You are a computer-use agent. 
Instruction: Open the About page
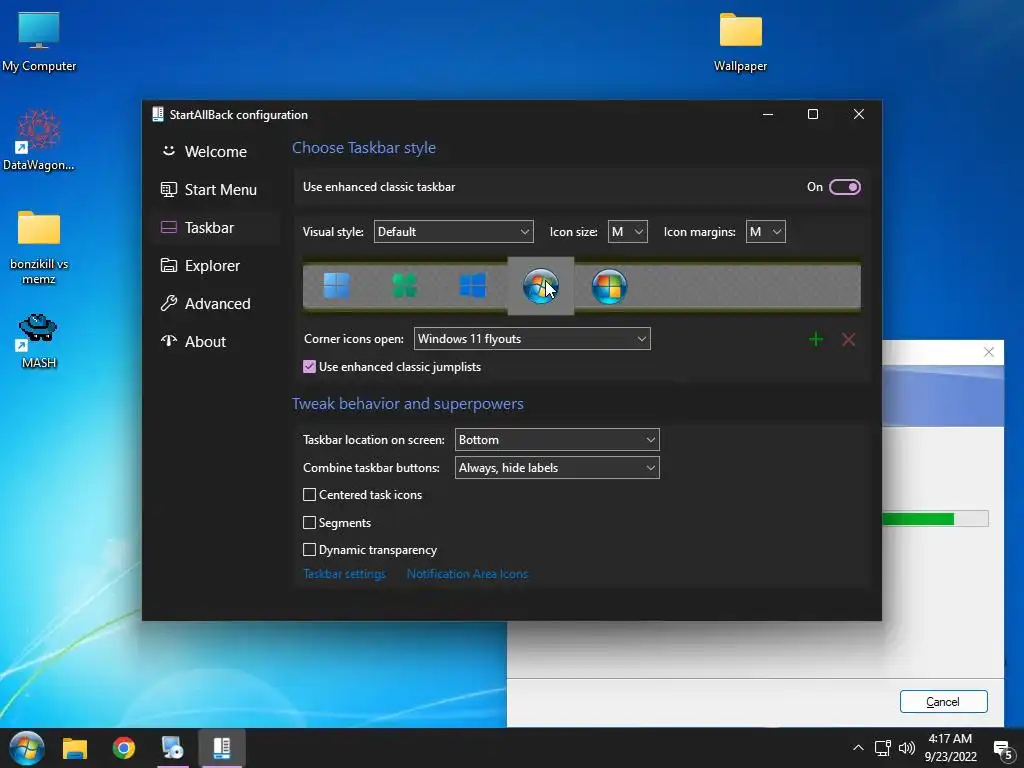pos(216,342)
